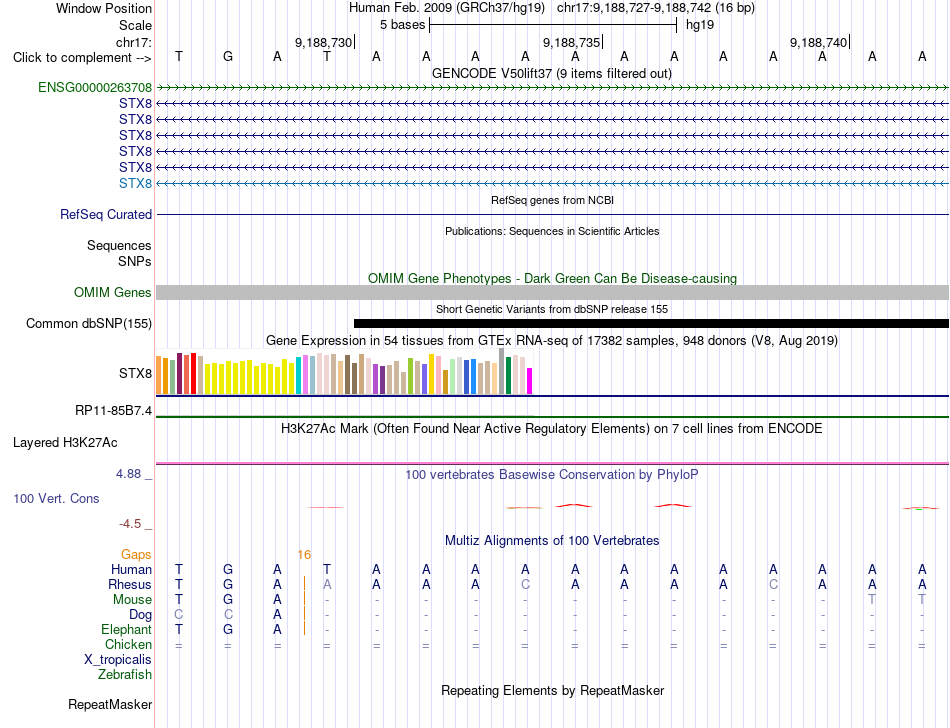Click the -4.5 conservation lower limit value

pos(130,523)
